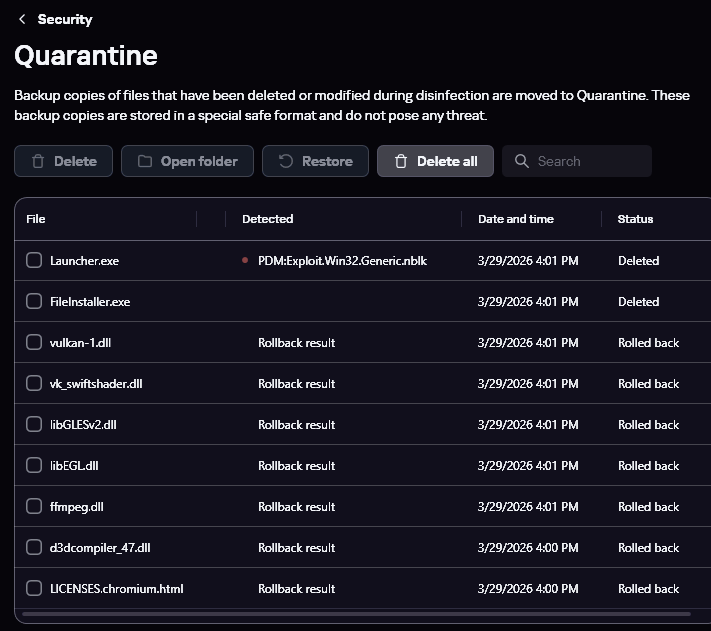
Task: Sort by the Status column header
Action: point(635,219)
